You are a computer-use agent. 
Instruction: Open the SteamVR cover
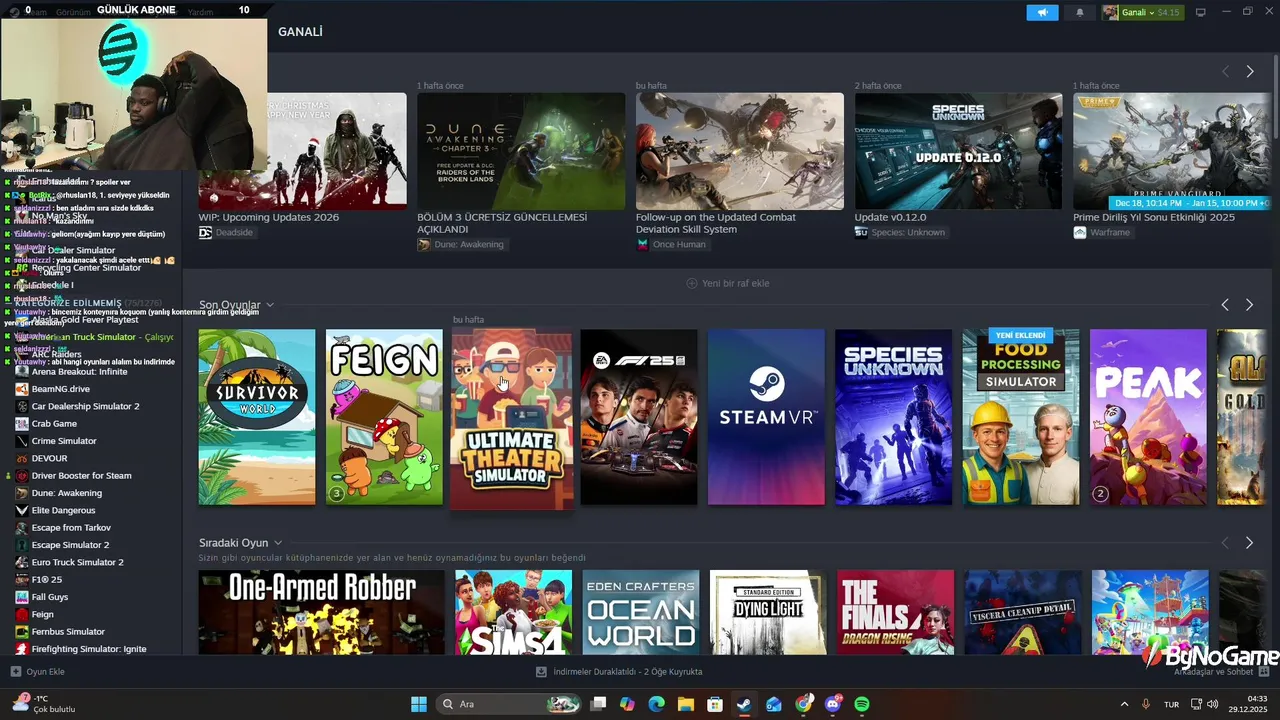point(766,417)
